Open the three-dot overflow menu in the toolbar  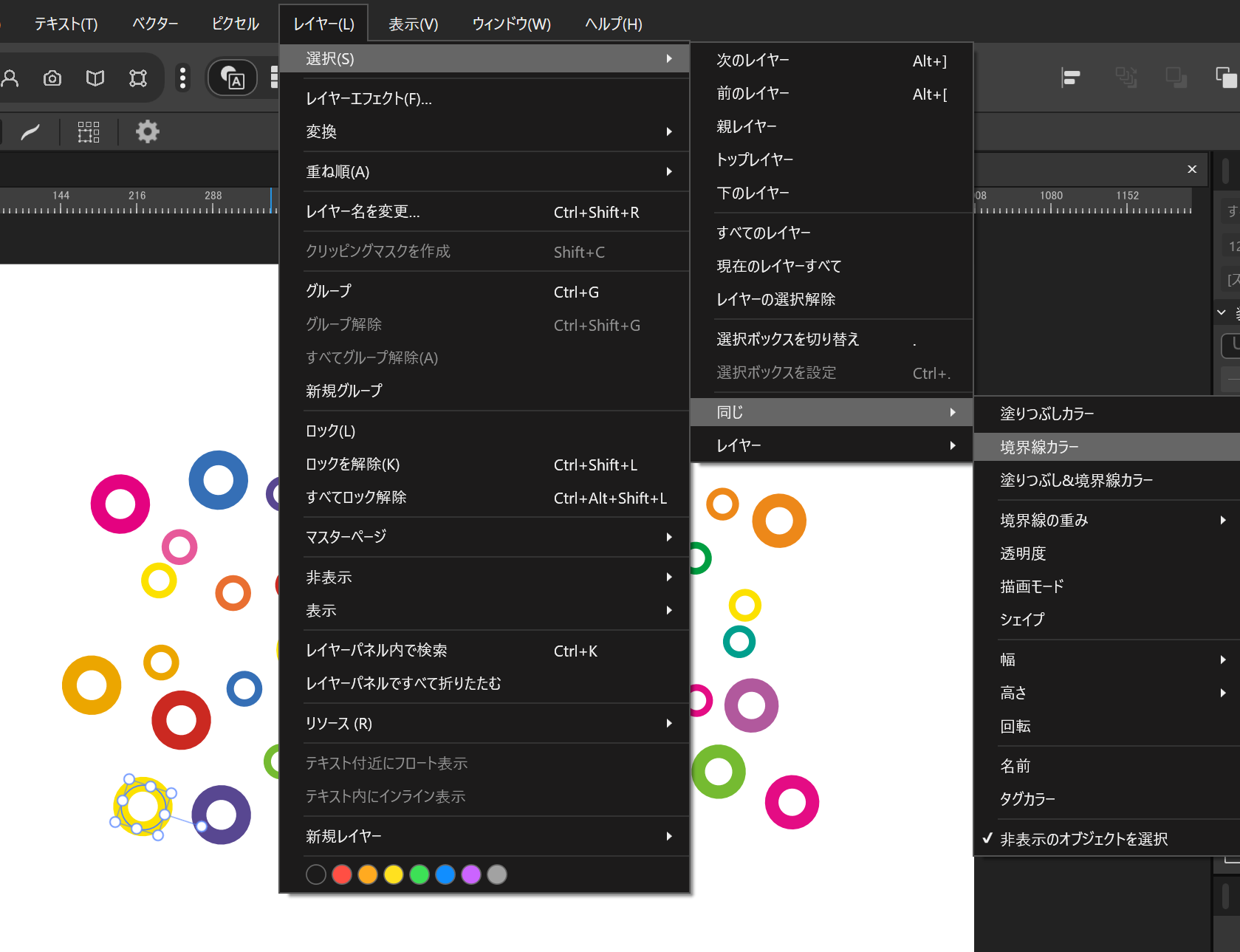[x=182, y=78]
